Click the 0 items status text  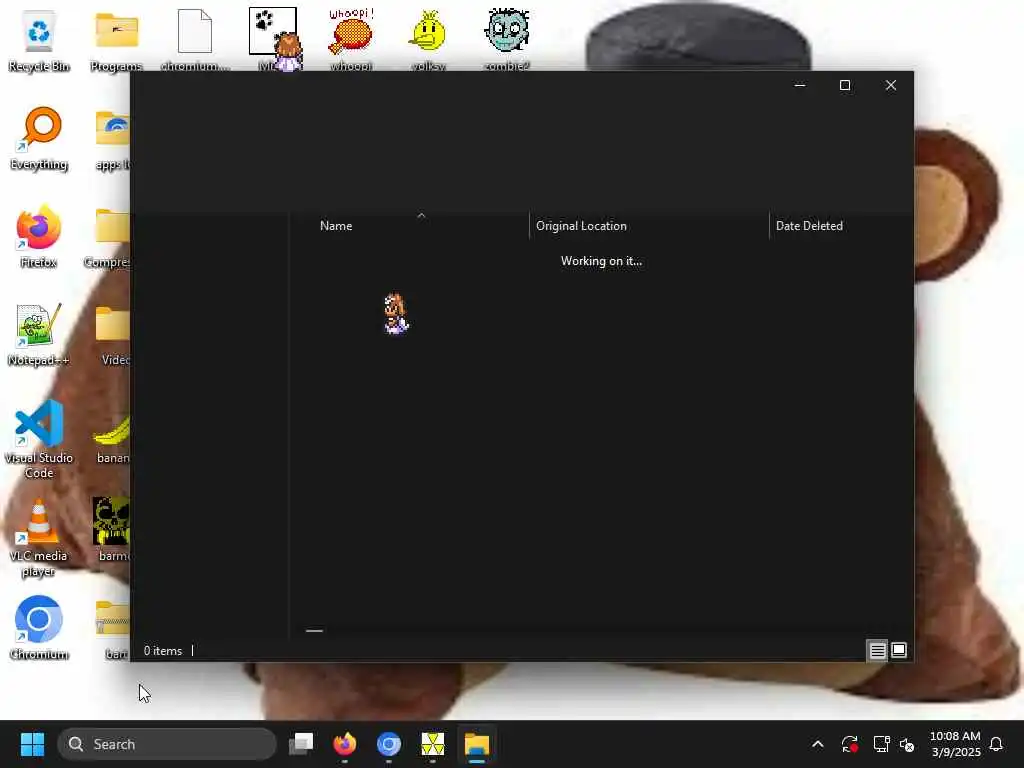163,651
